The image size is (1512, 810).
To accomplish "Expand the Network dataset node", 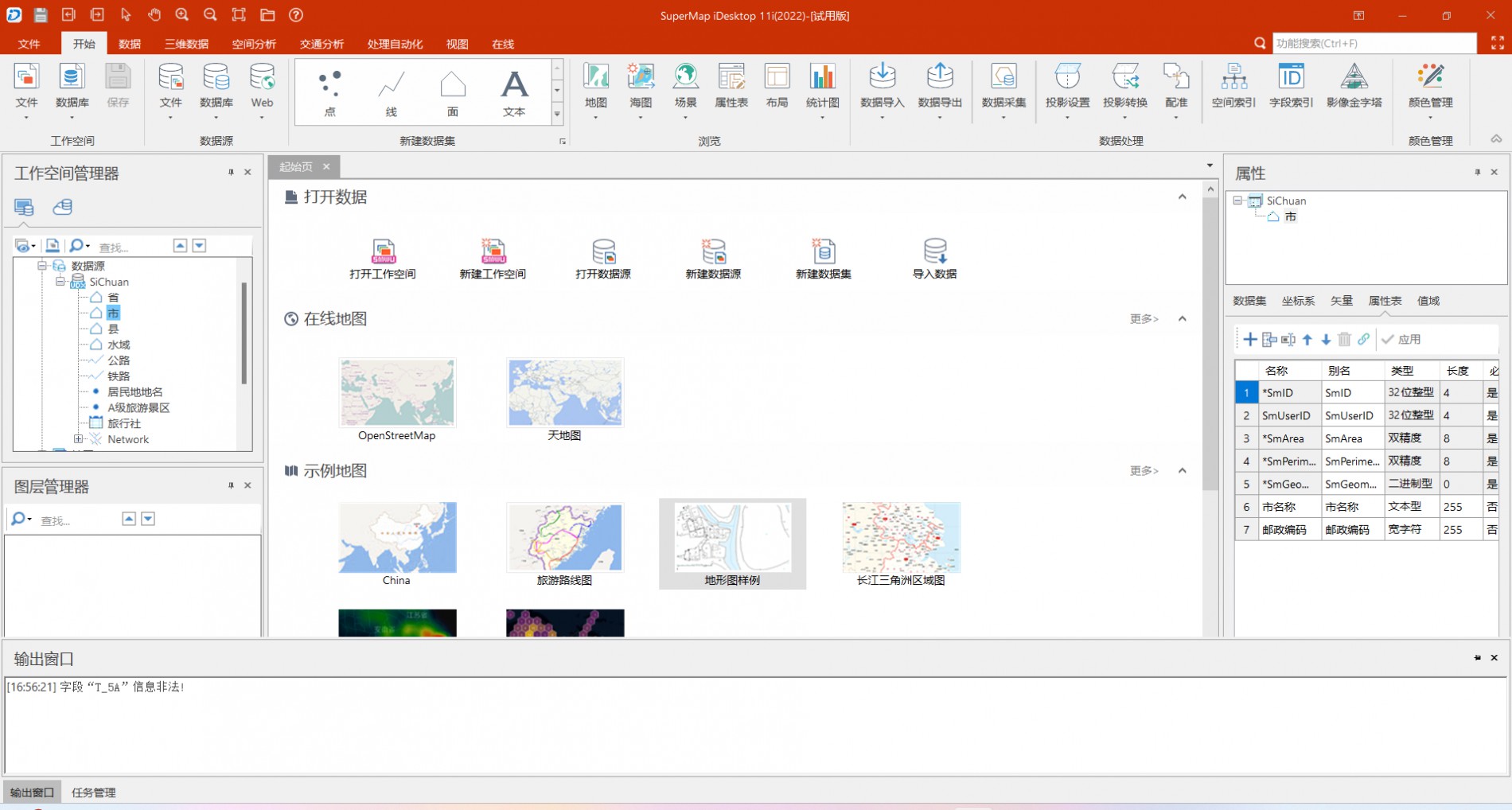I will tap(78, 439).
